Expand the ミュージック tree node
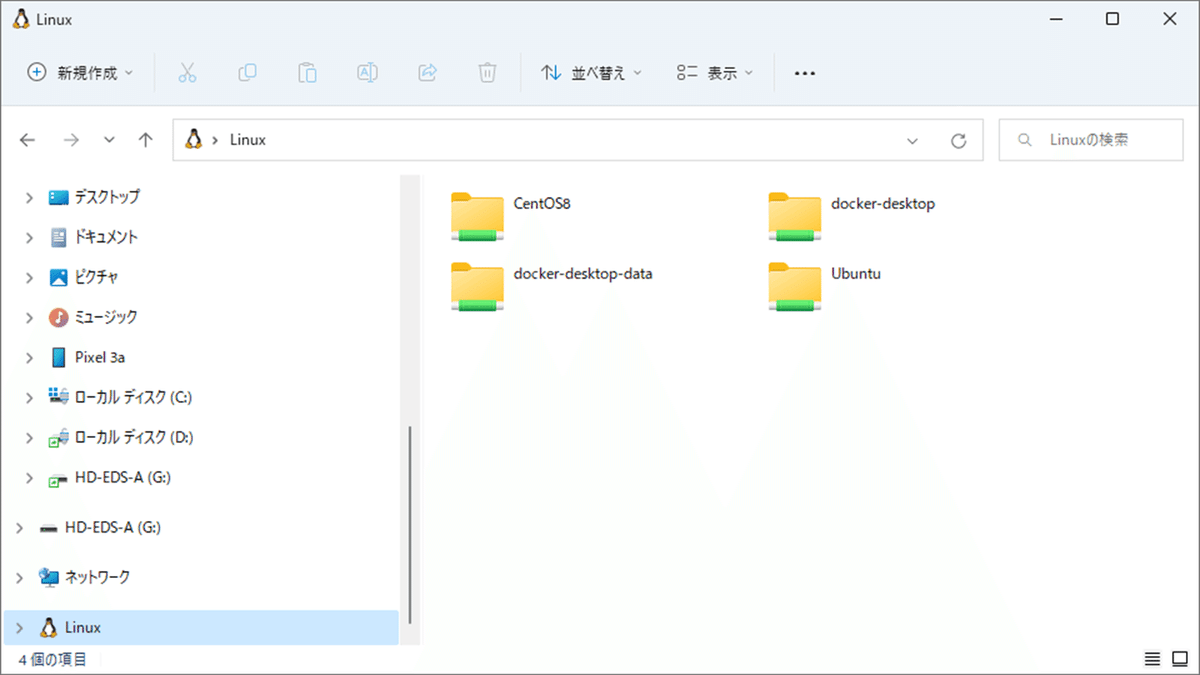The image size is (1200, 675). pos(29,317)
